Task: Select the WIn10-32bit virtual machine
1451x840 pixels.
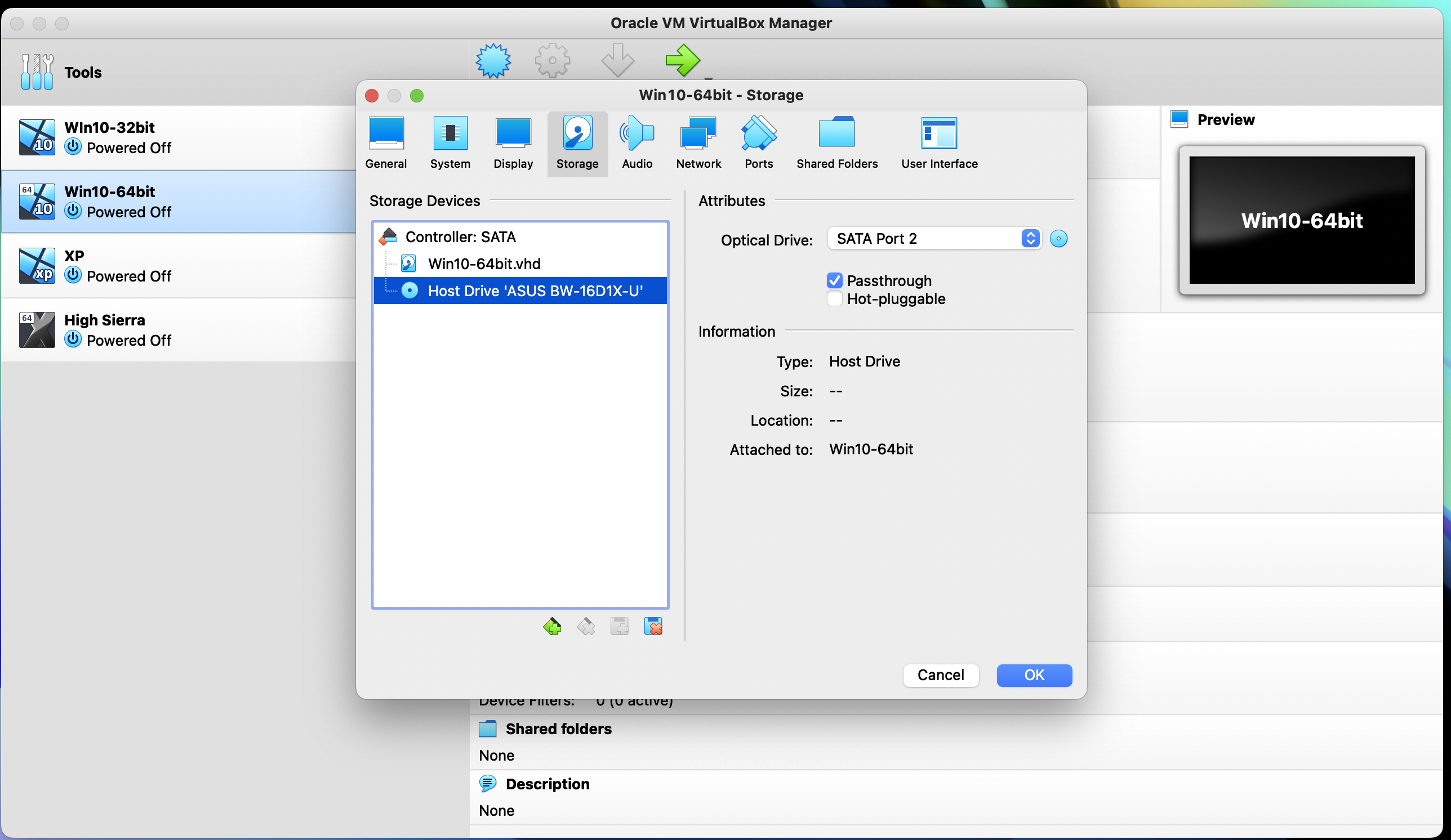Action: [179, 137]
